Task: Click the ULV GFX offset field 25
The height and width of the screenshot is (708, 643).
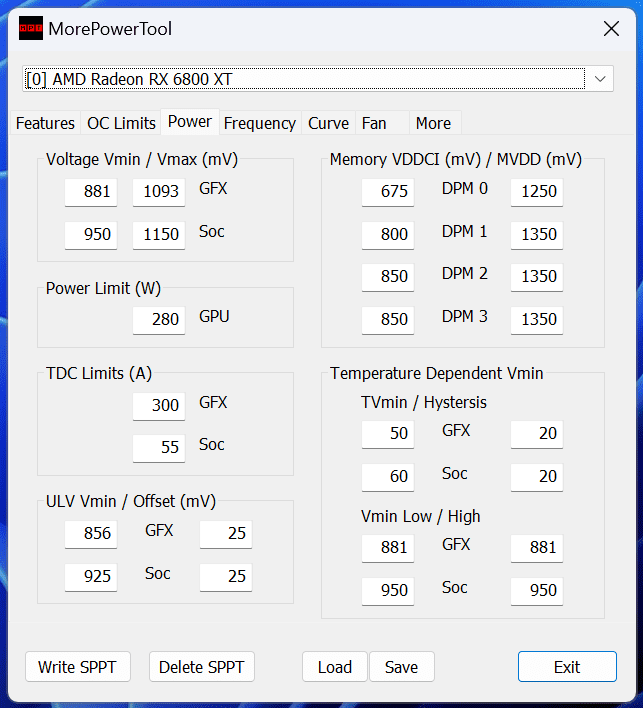Action: pos(226,534)
